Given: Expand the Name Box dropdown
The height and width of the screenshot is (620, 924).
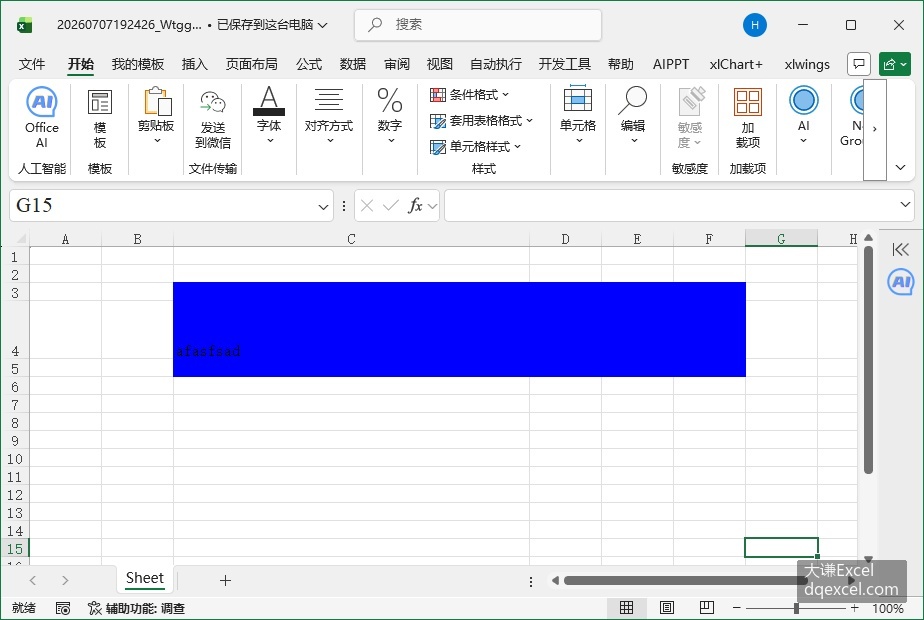Looking at the screenshot, I should 323,206.
